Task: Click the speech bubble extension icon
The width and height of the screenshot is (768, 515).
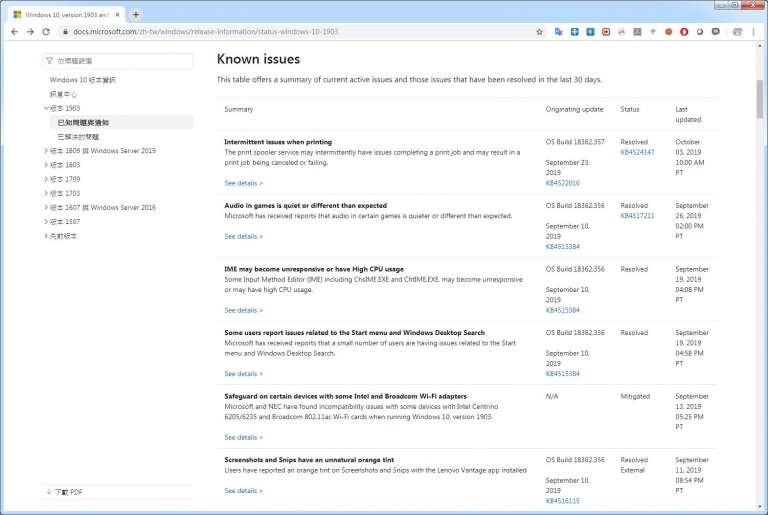Action: coord(716,32)
